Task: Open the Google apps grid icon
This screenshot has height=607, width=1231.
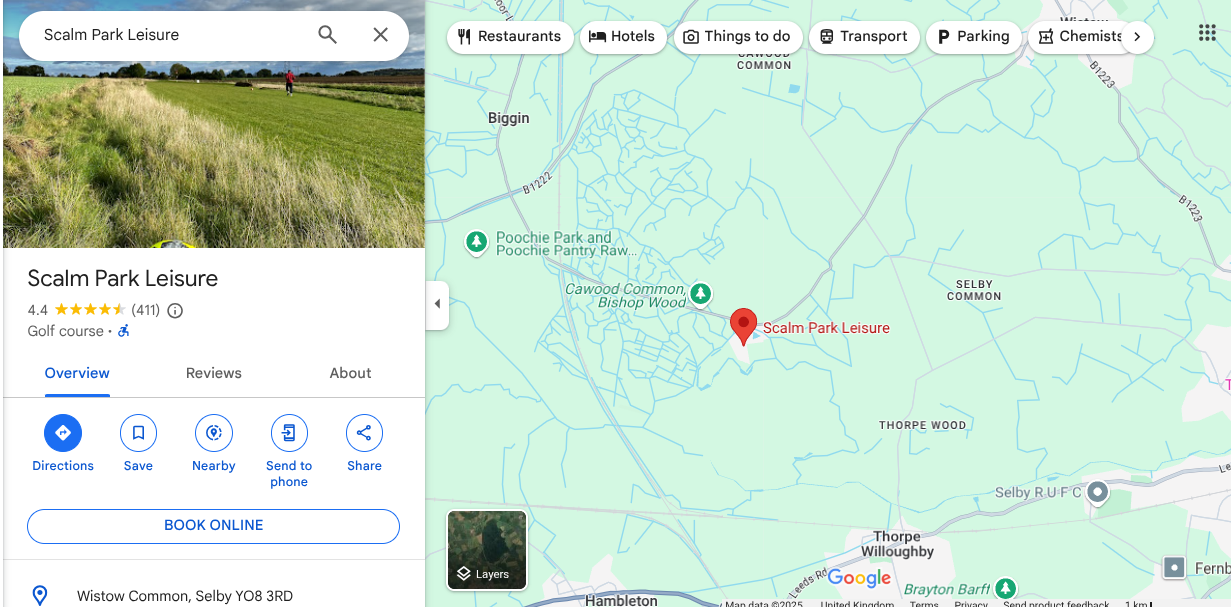Action: 1207,33
